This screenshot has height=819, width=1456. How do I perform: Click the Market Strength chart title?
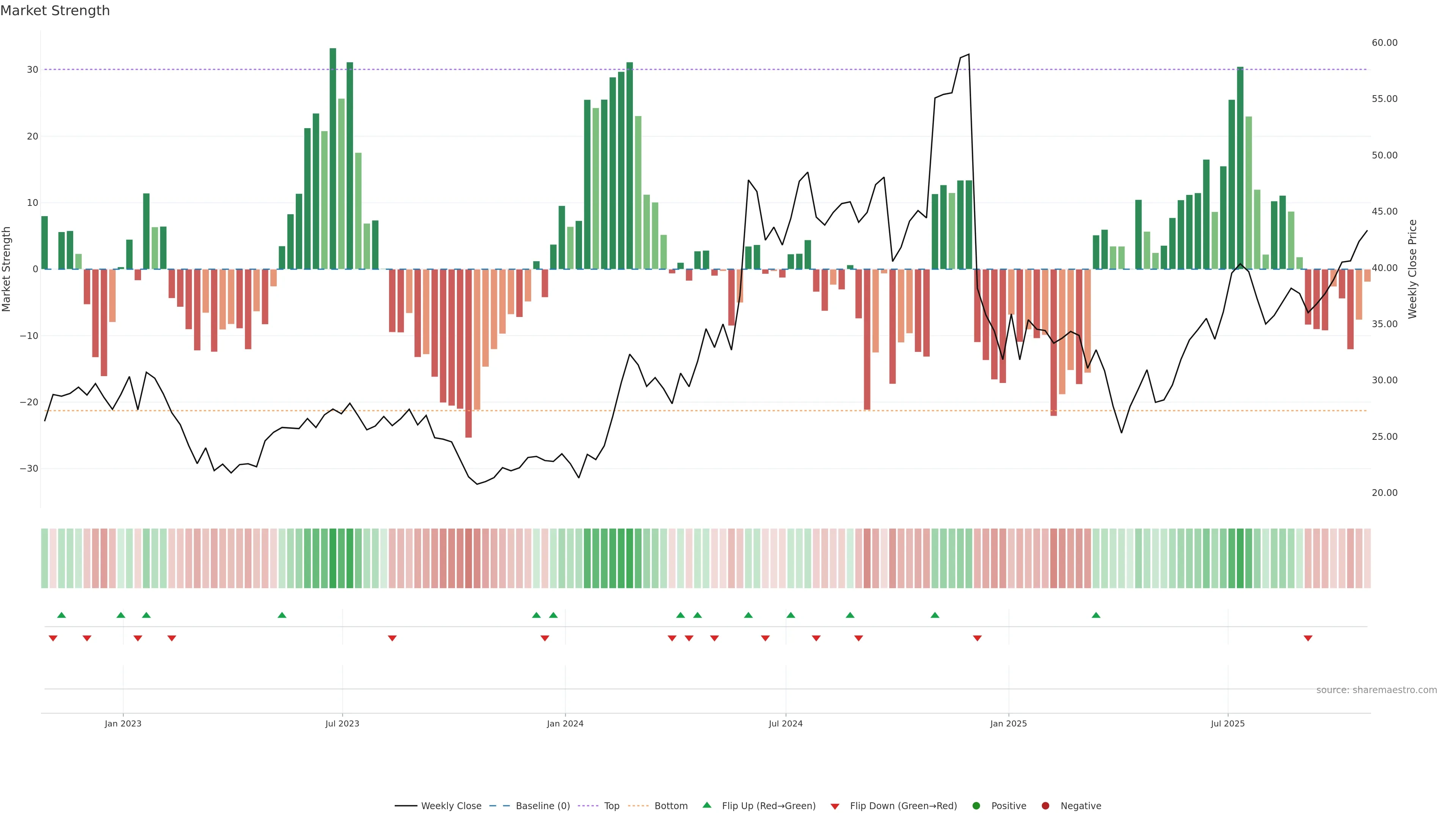(55, 11)
